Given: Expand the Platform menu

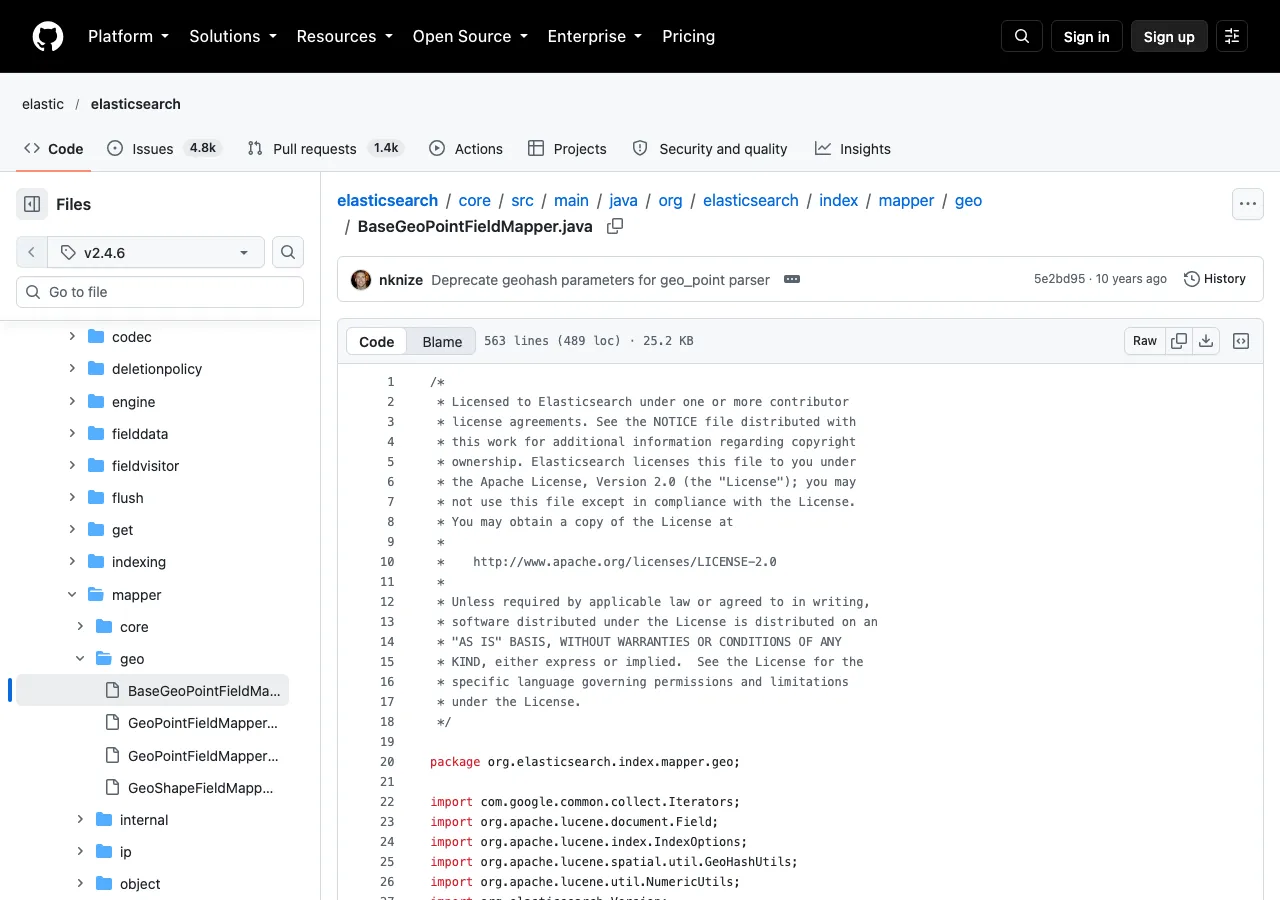Looking at the screenshot, I should click(x=128, y=36).
